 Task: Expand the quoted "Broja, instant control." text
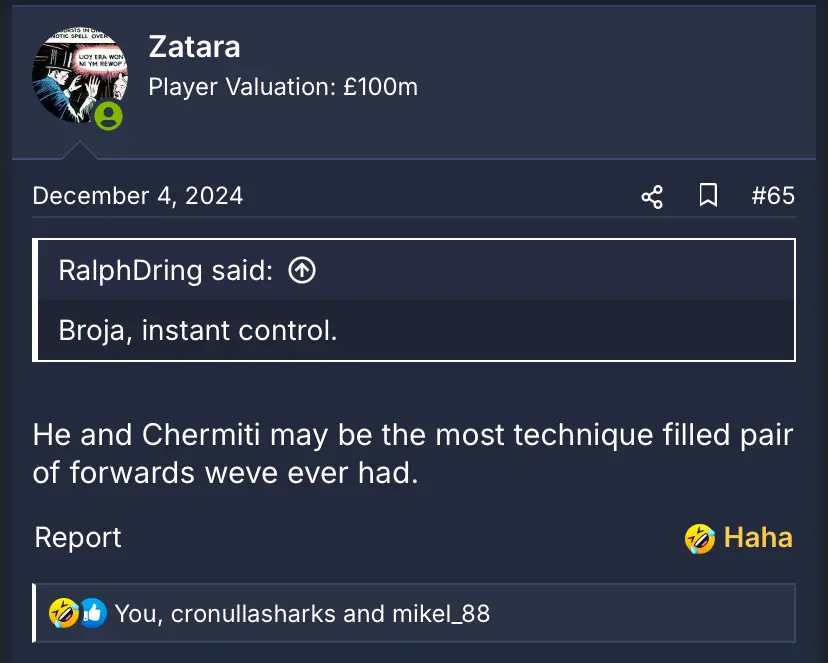(198, 330)
